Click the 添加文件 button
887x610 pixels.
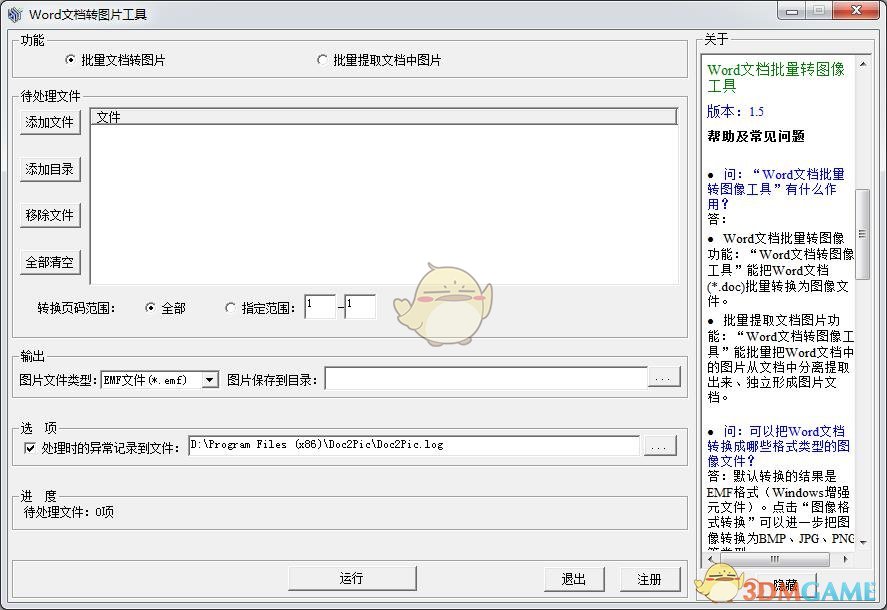click(x=50, y=122)
